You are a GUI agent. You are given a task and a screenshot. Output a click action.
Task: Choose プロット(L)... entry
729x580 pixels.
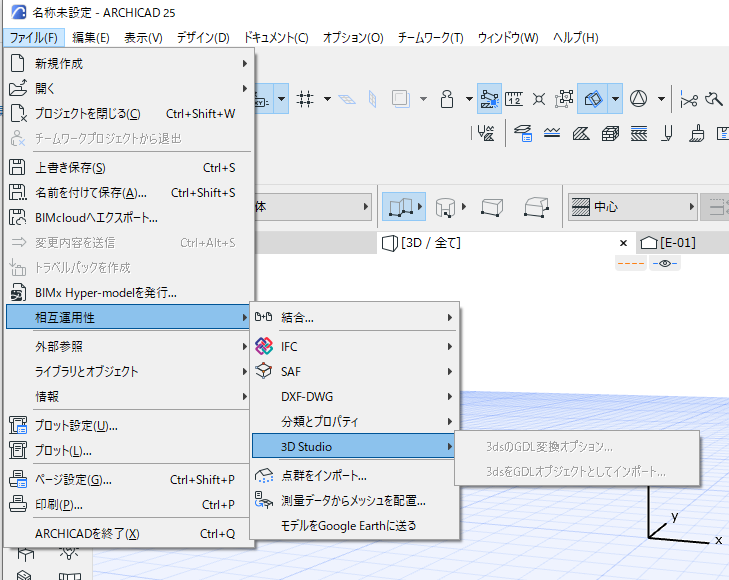coord(129,450)
